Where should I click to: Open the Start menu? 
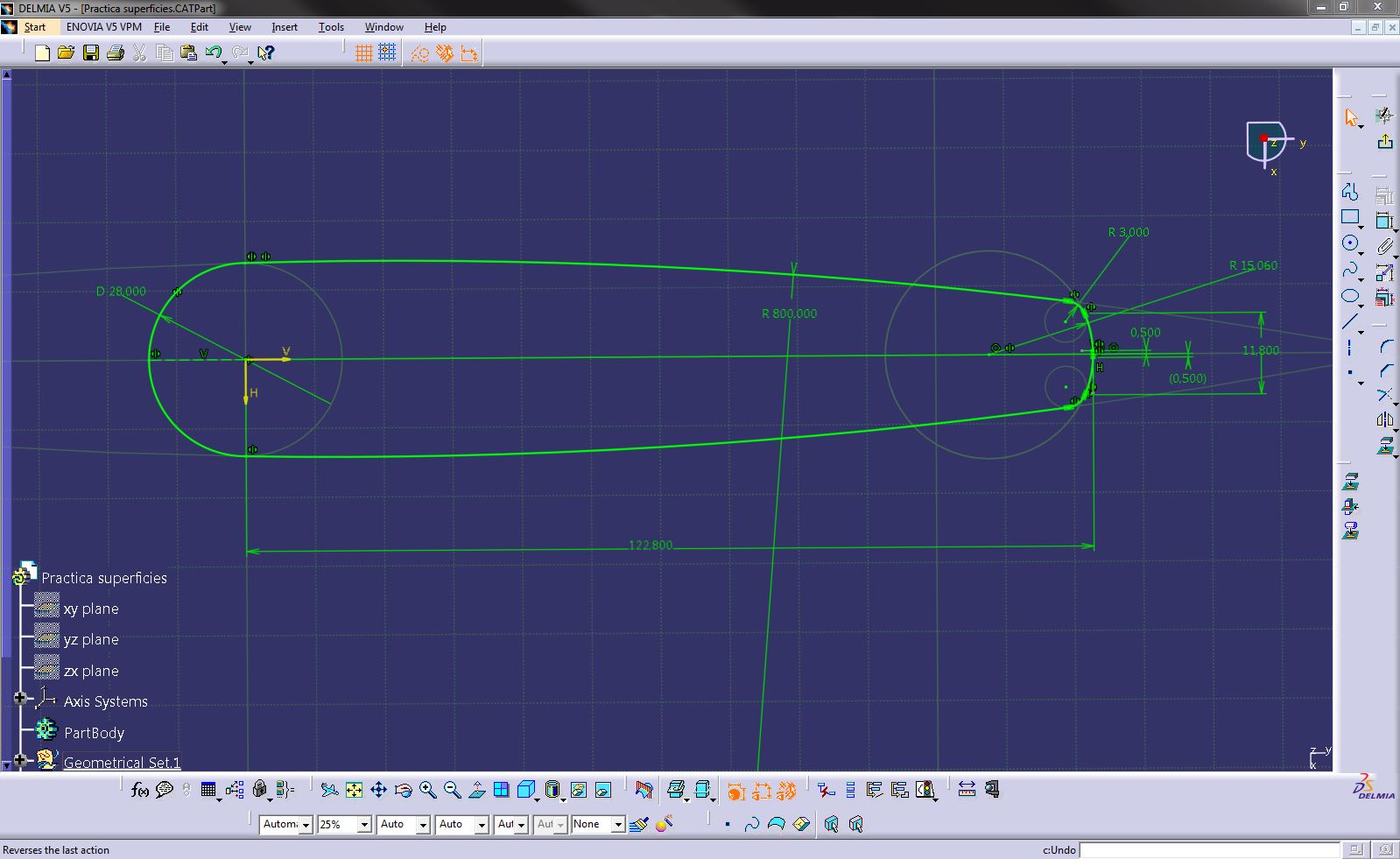coord(35,27)
